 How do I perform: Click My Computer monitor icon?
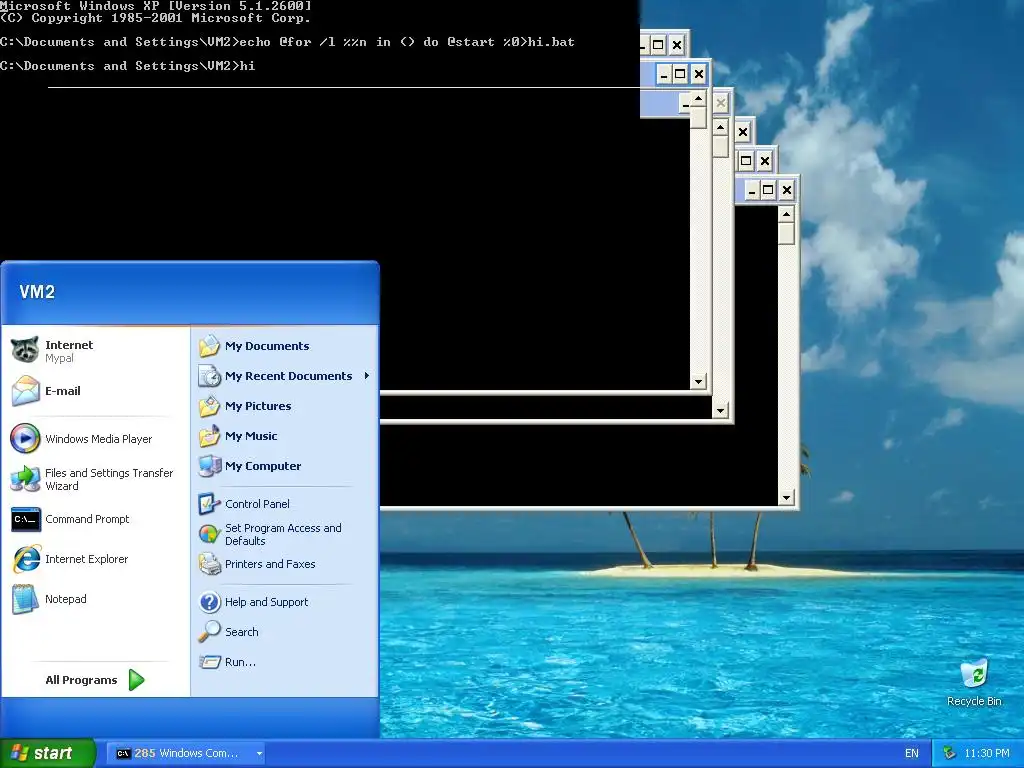210,466
